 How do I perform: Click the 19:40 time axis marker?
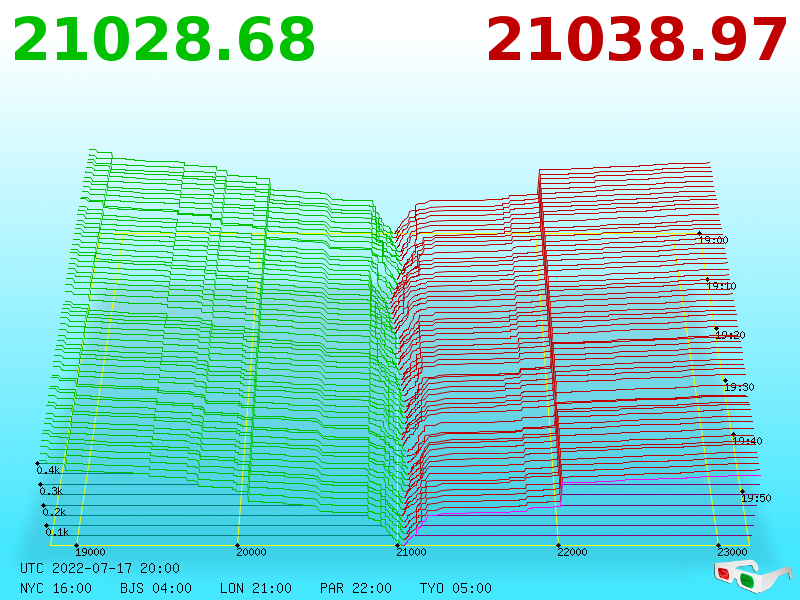tap(747, 441)
